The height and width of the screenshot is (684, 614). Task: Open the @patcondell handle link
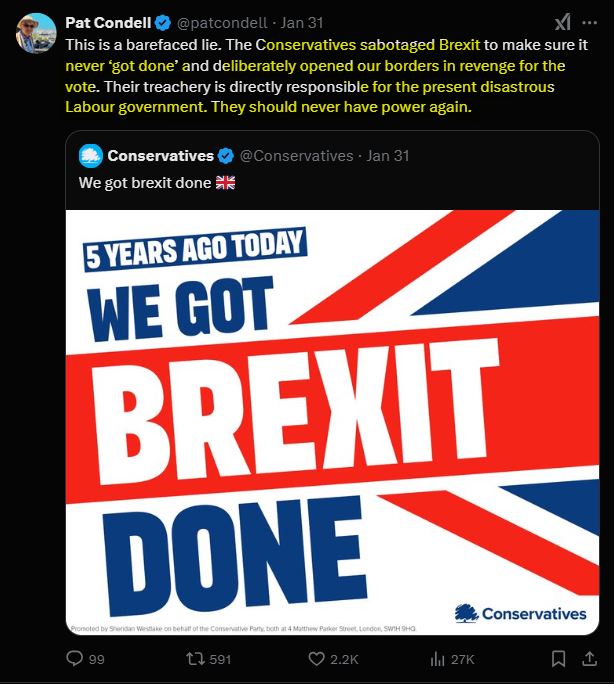click(222, 23)
